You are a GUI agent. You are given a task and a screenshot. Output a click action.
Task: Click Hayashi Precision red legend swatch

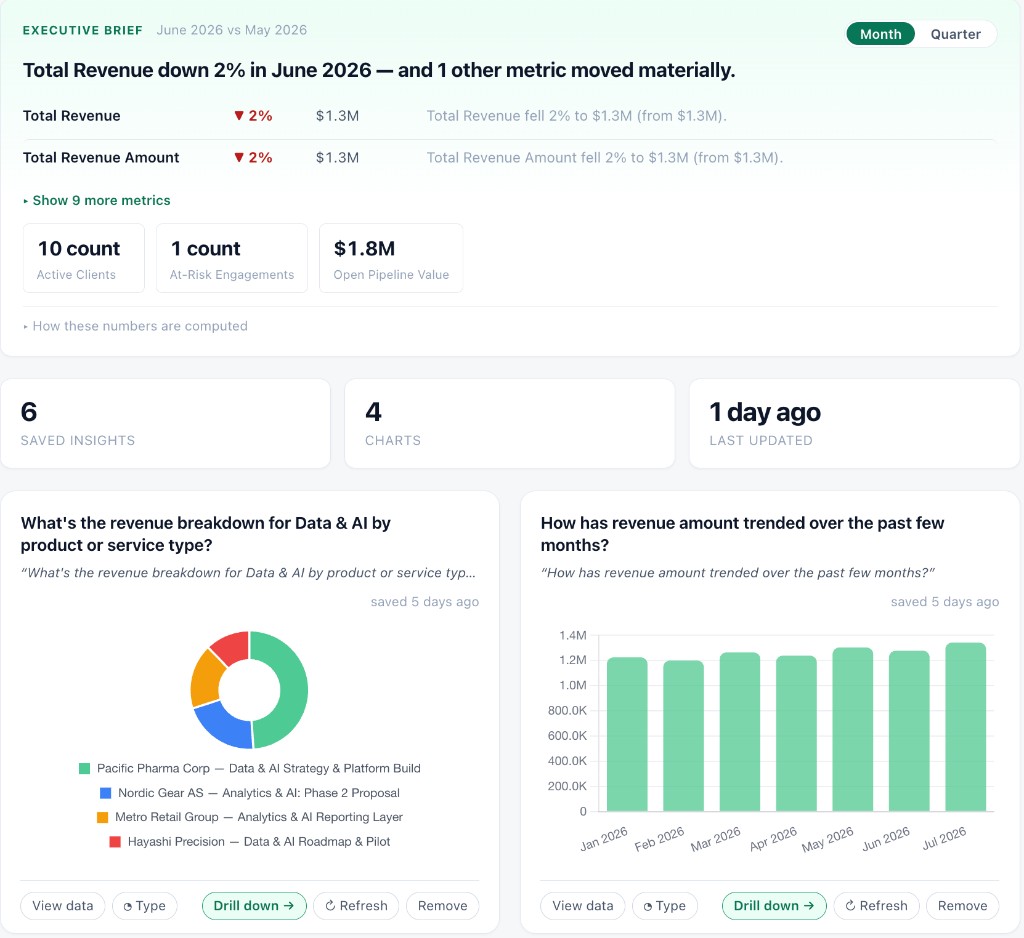115,841
